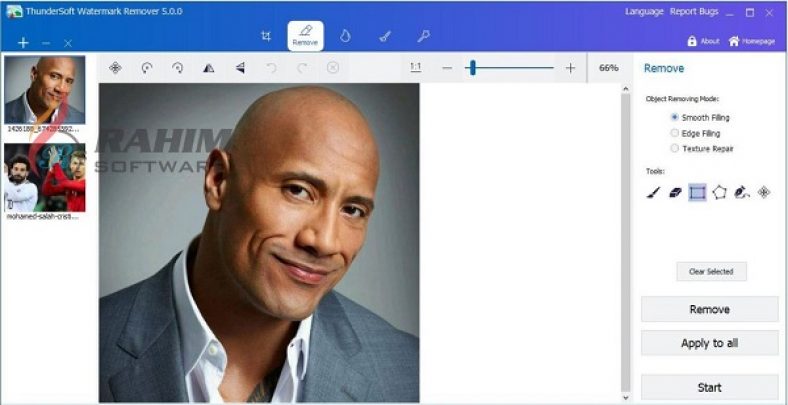This screenshot has height=405, width=788.
Task: Click the vertical scrollbar up arrow
Action: (625, 89)
